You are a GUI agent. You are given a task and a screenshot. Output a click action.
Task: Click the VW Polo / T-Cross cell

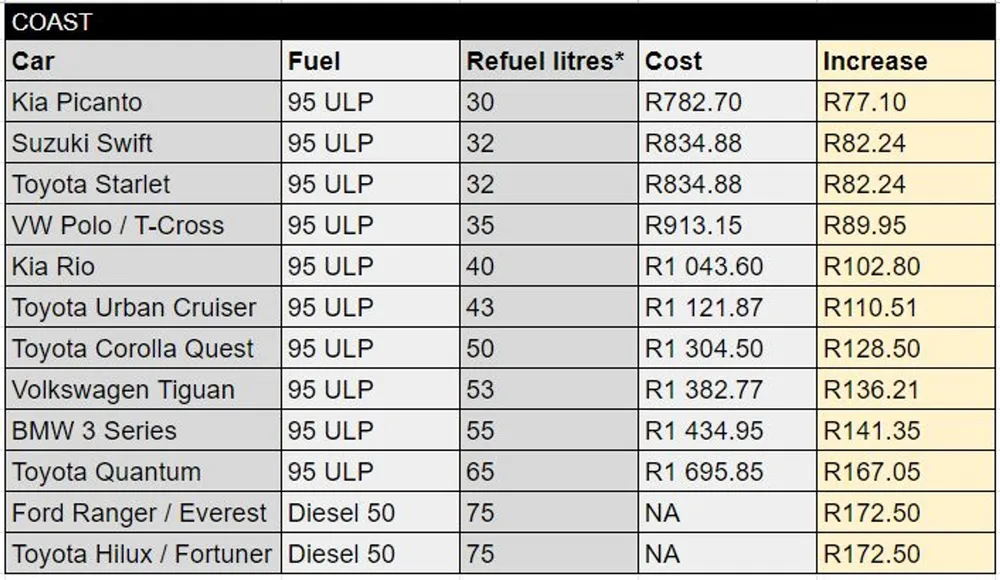[x=143, y=225]
